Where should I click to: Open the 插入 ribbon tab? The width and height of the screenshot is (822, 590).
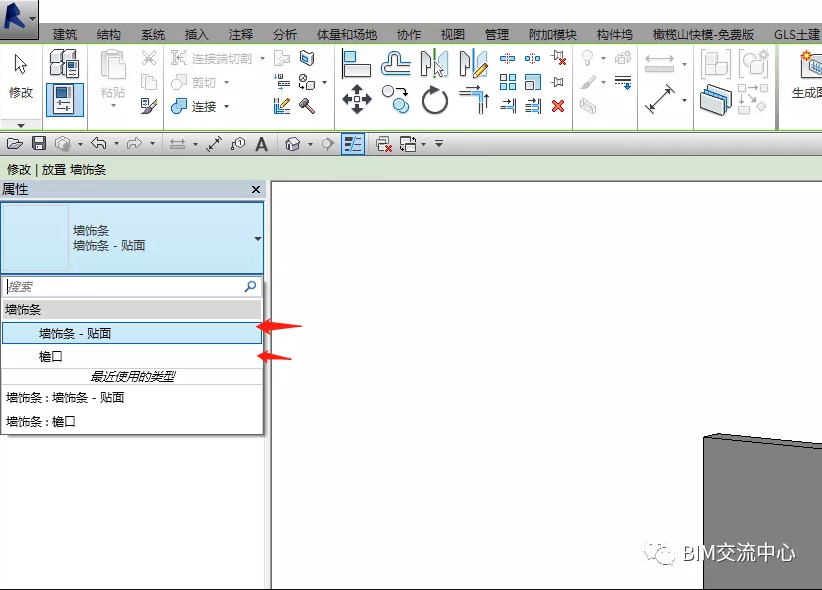[197, 35]
